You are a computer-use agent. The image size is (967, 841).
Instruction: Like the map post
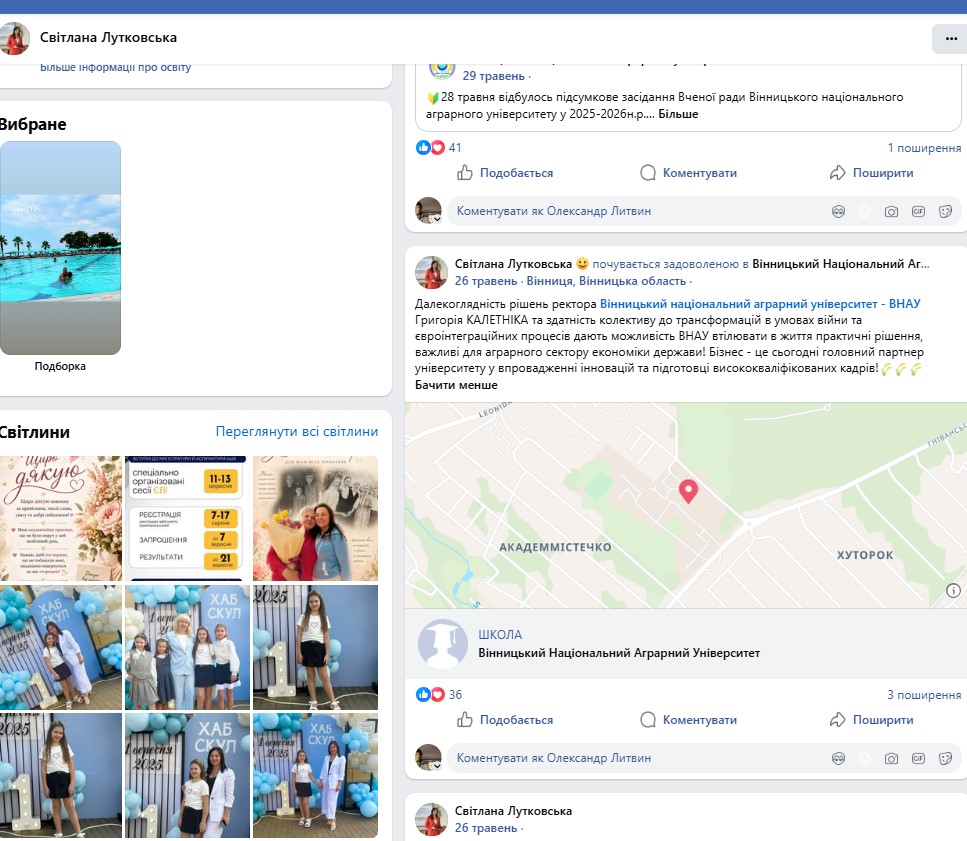tap(505, 720)
